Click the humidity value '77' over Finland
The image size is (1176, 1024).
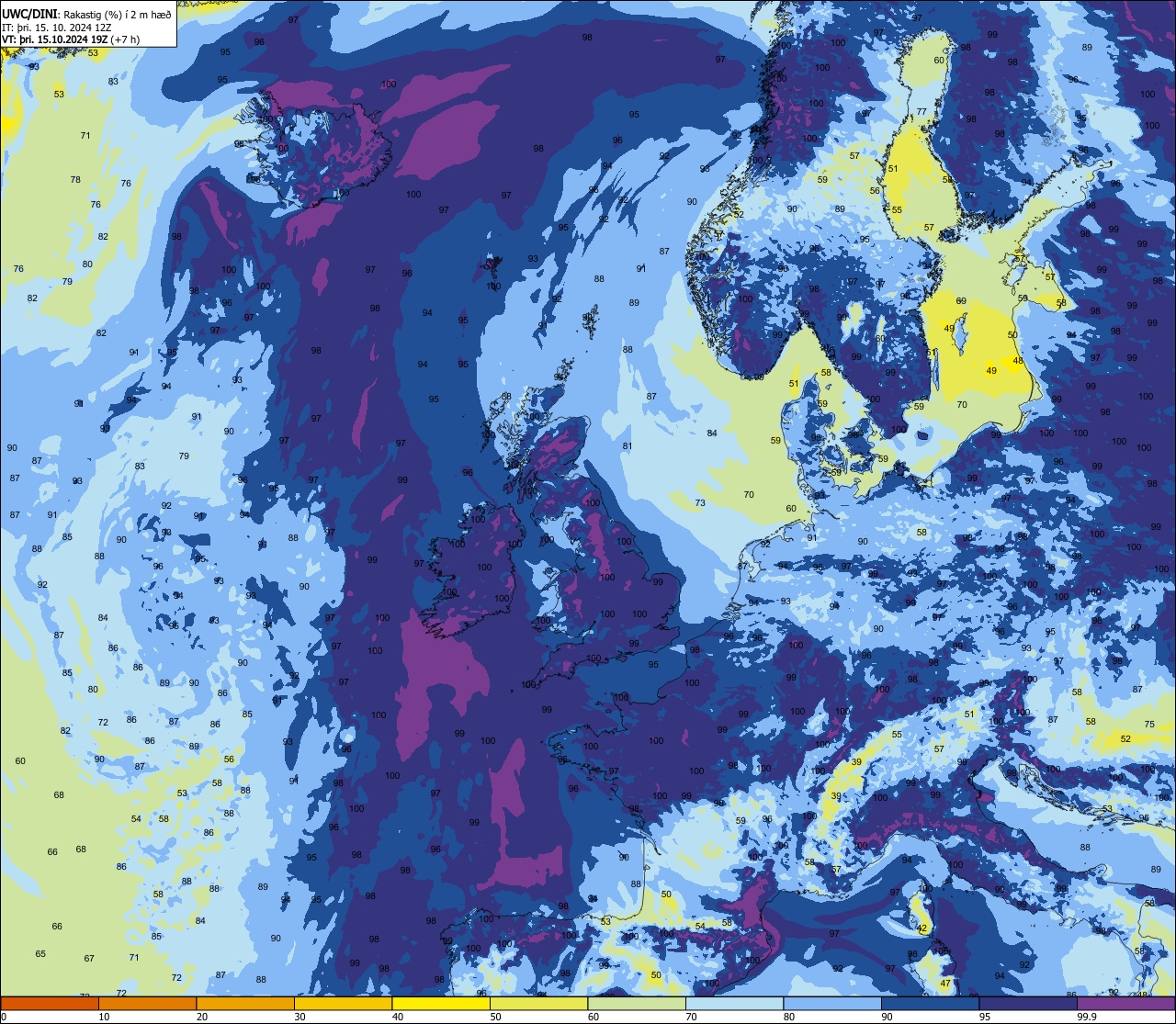(x=922, y=112)
